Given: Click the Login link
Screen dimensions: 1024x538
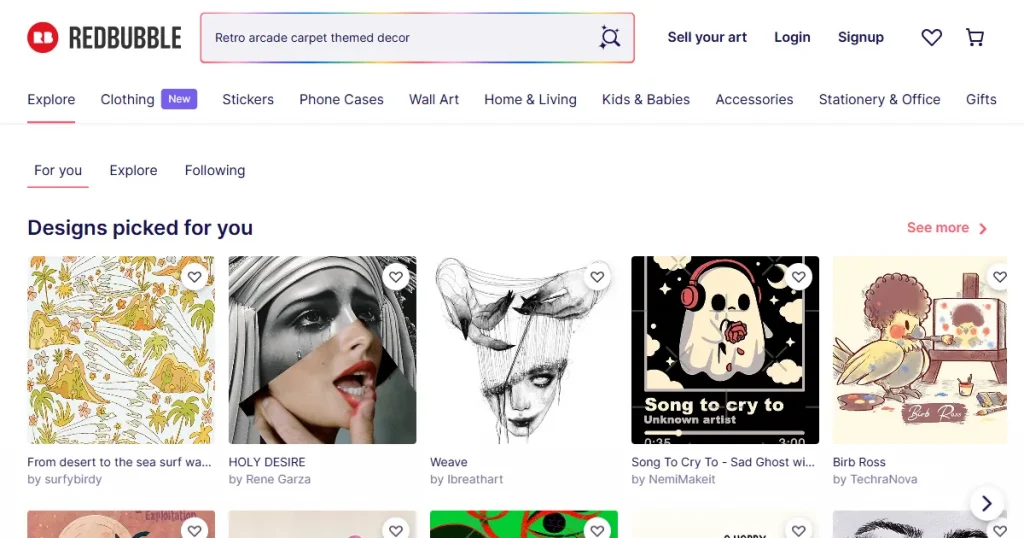Looking at the screenshot, I should pos(792,37).
